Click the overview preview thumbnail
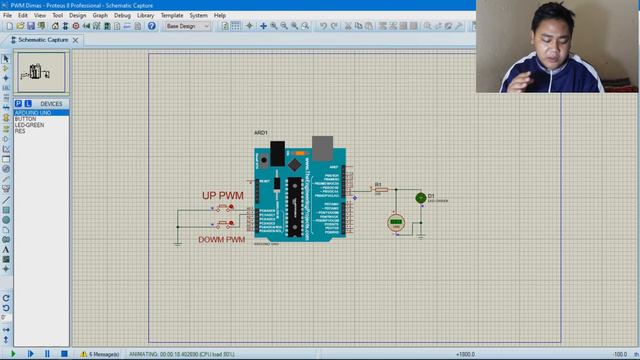This screenshot has height=360, width=640. 41,72
